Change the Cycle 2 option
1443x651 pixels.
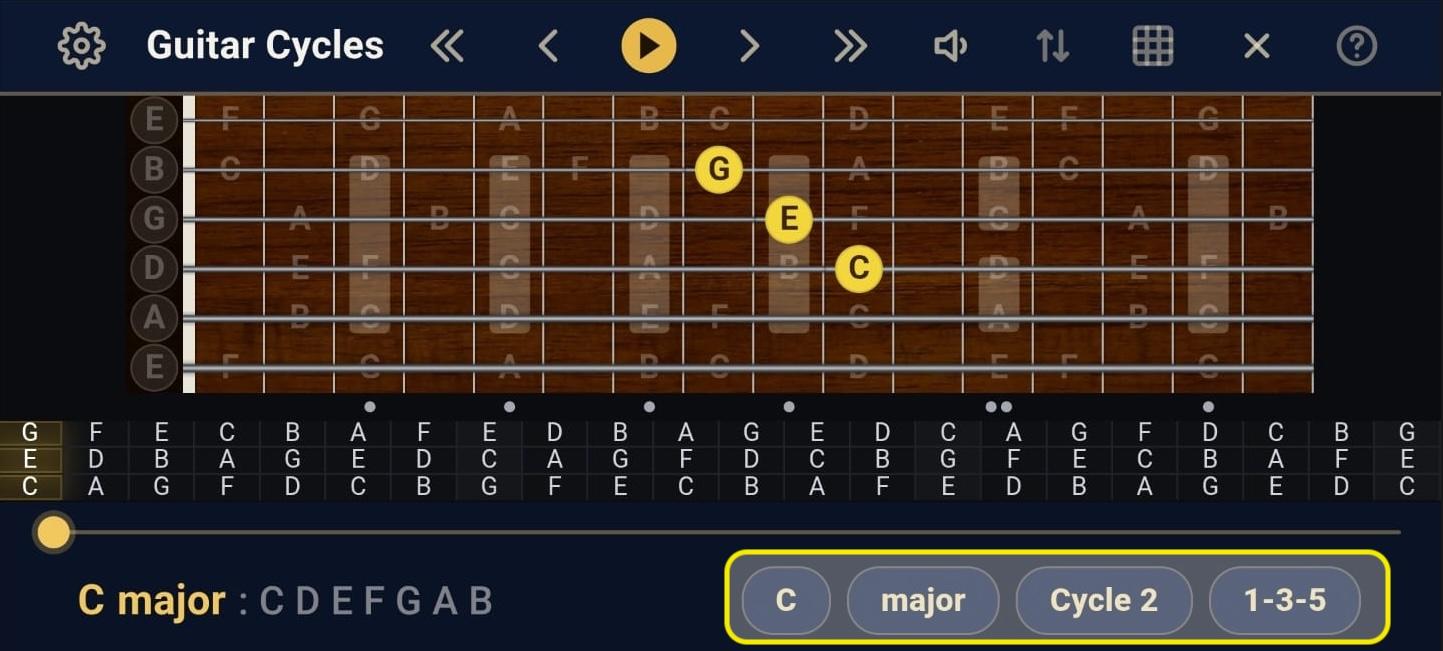click(1104, 600)
